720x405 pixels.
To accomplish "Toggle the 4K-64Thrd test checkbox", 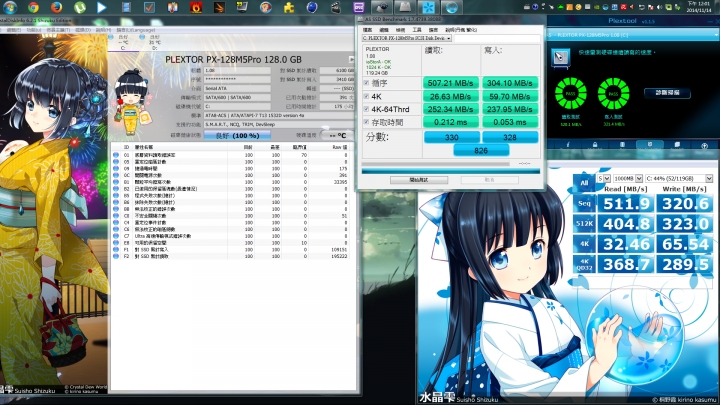I will [x=366, y=109].
